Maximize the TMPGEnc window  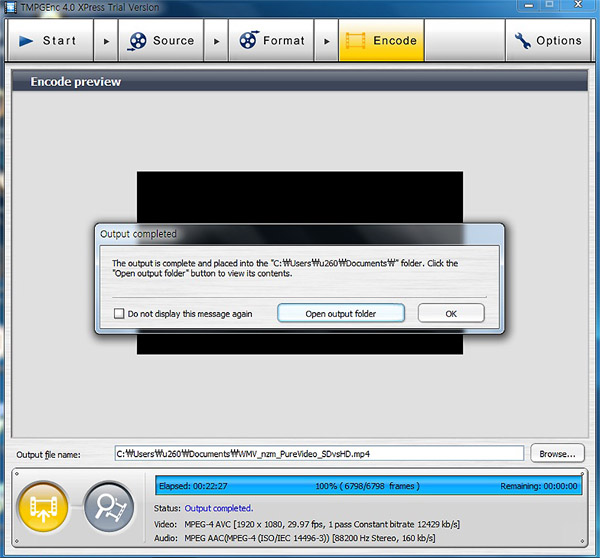click(x=549, y=5)
